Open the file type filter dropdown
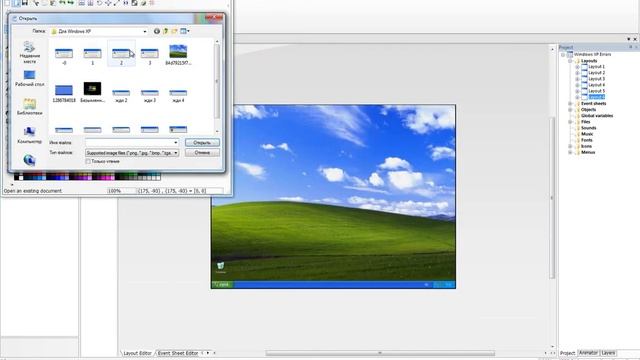Screen dimensions: 640x360 132,153
